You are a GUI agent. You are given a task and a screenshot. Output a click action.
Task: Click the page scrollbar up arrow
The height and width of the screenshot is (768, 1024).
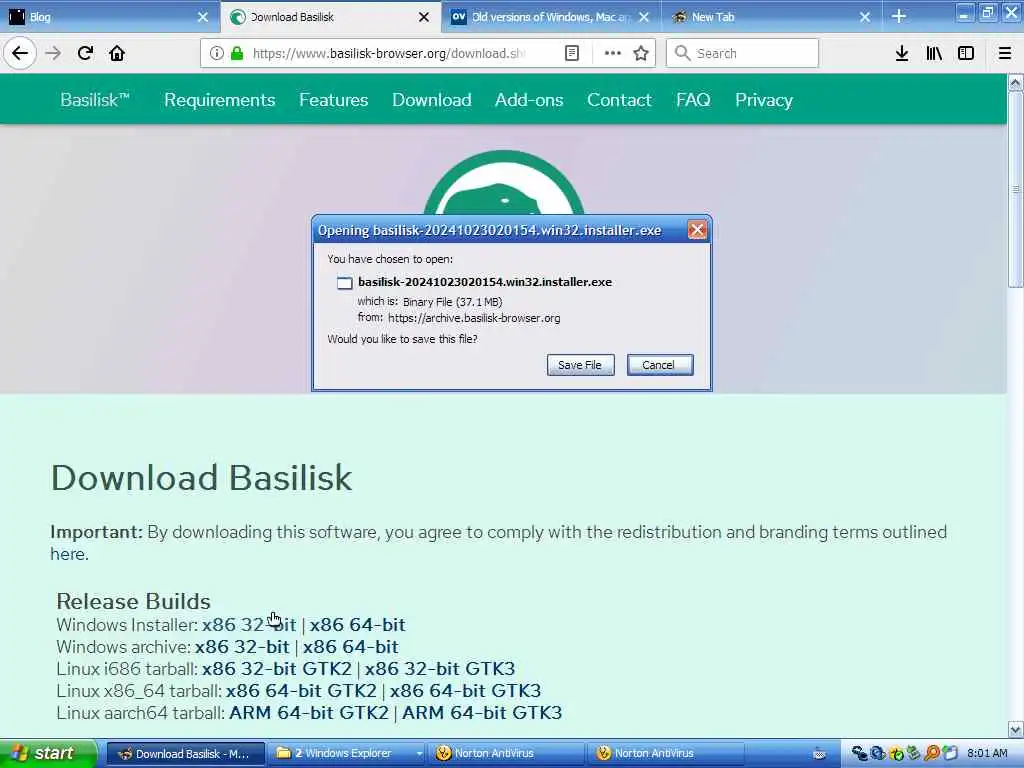click(1016, 83)
